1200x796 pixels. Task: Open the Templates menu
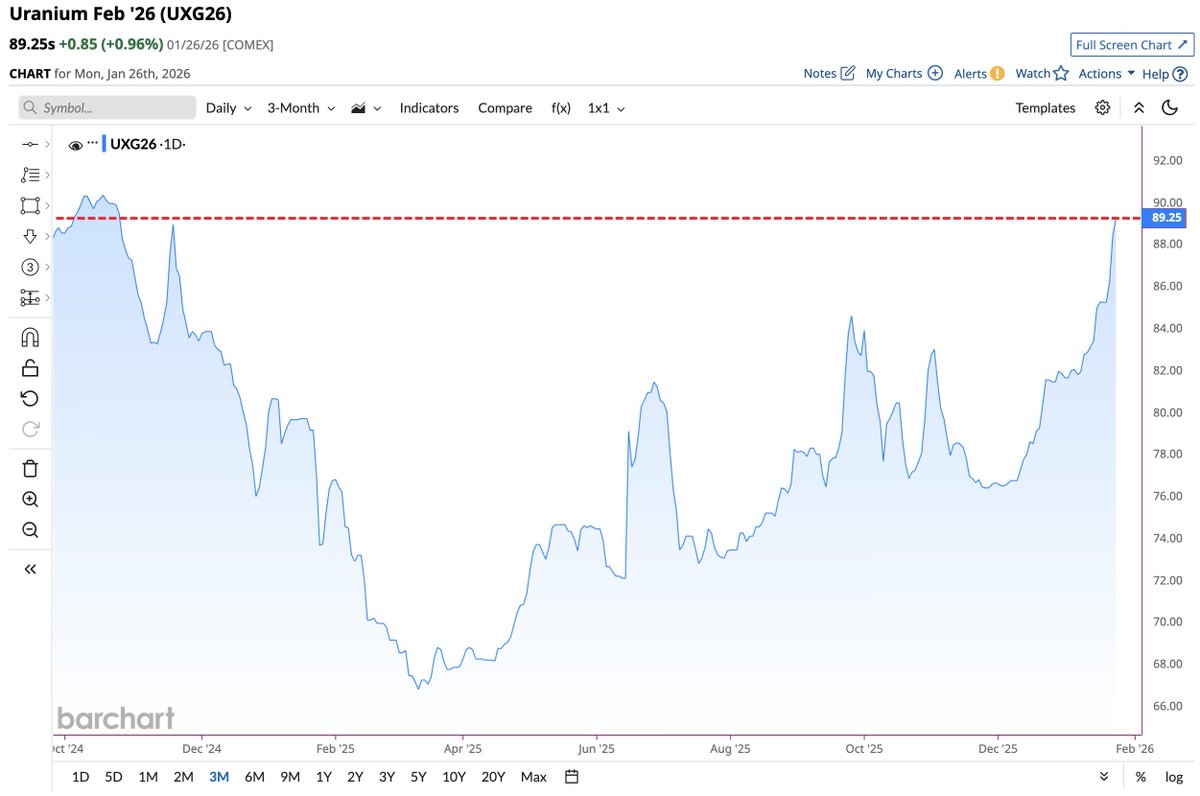point(1045,108)
